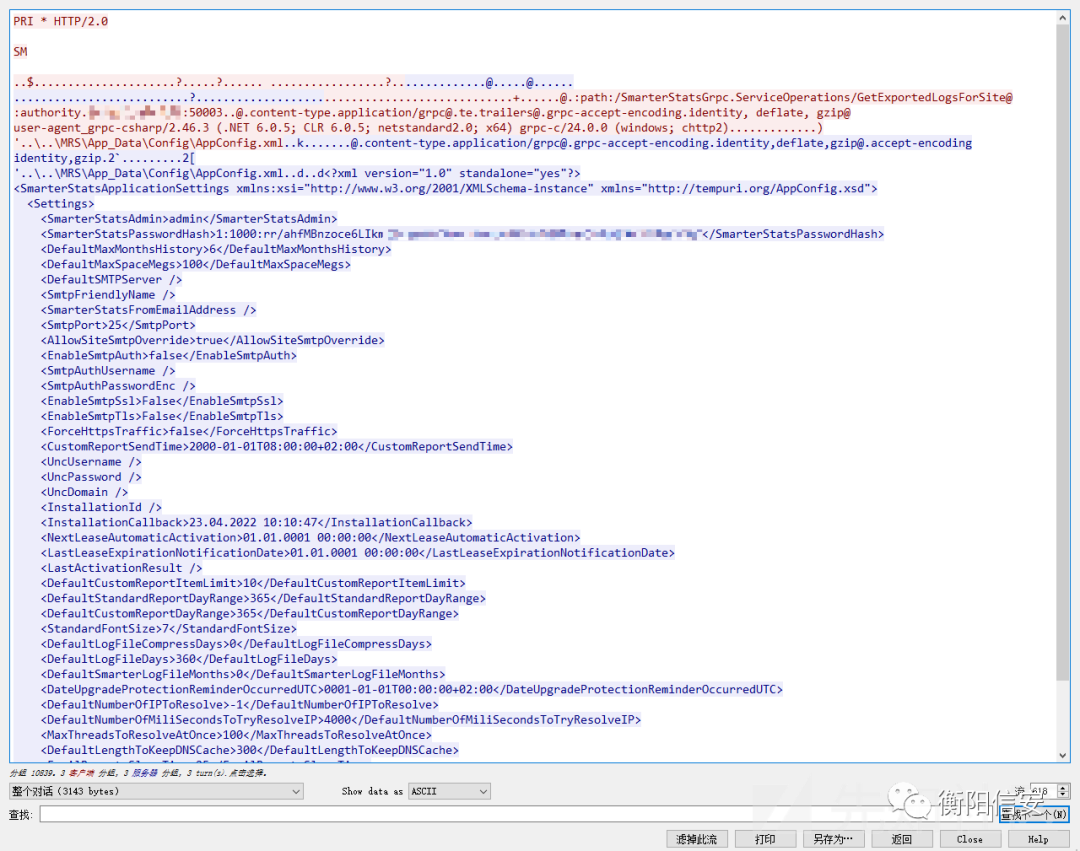The width and height of the screenshot is (1080, 851).
Task: Click the AllowSiteSmtpOverride true line
Action: [212, 340]
